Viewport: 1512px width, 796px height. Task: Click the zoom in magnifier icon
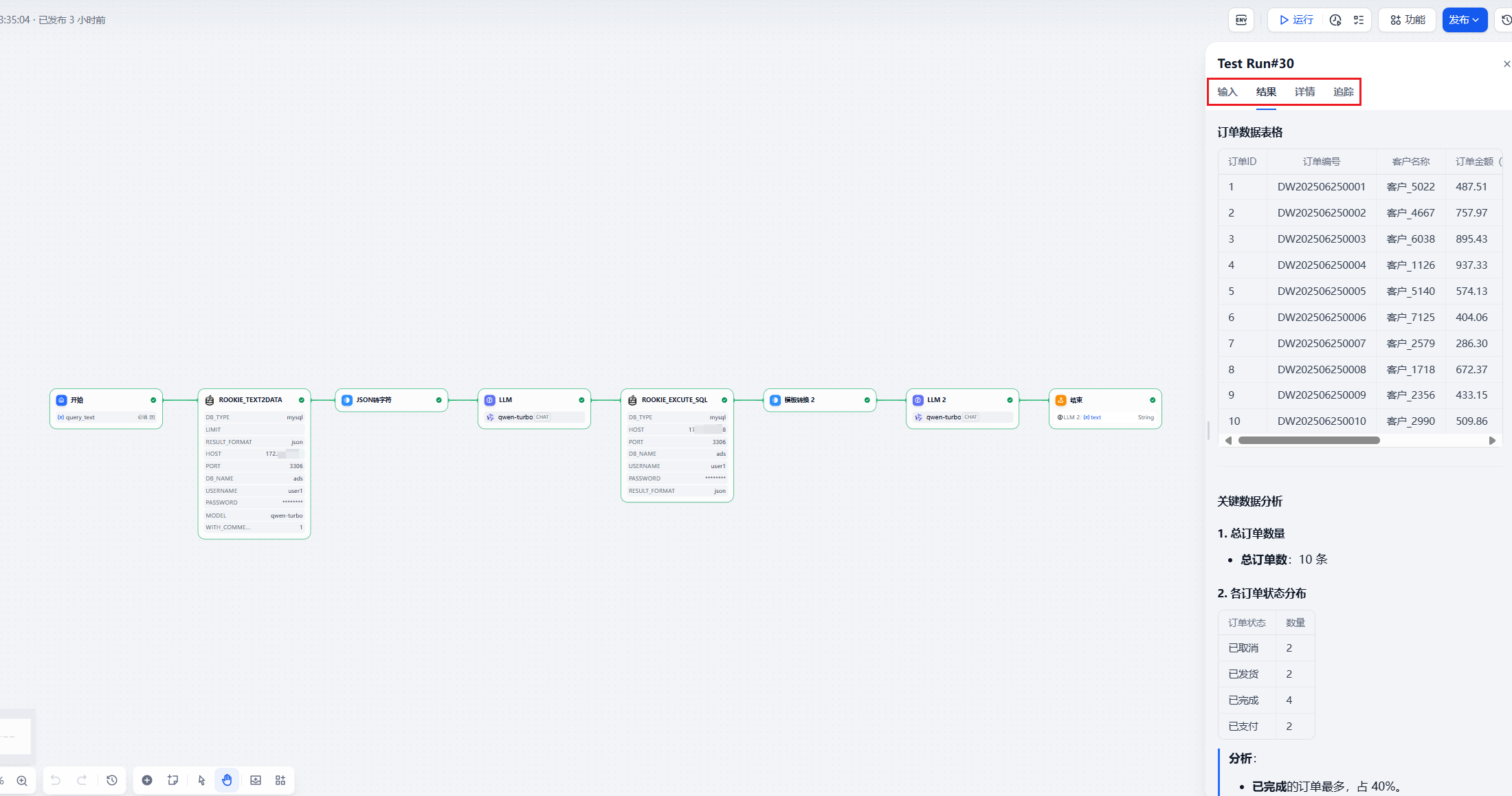pos(21,781)
